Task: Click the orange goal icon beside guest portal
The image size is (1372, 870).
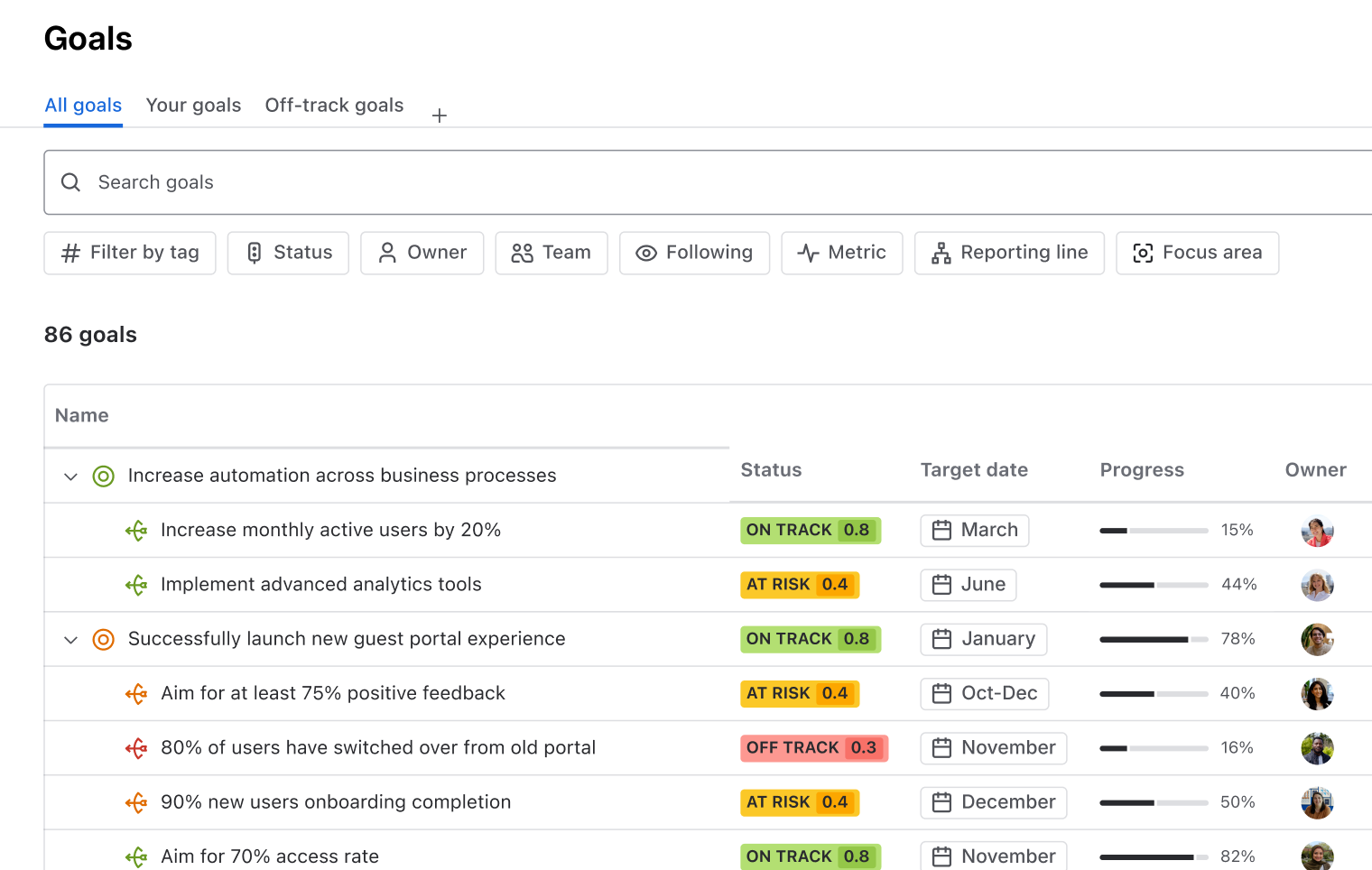Action: tap(104, 640)
